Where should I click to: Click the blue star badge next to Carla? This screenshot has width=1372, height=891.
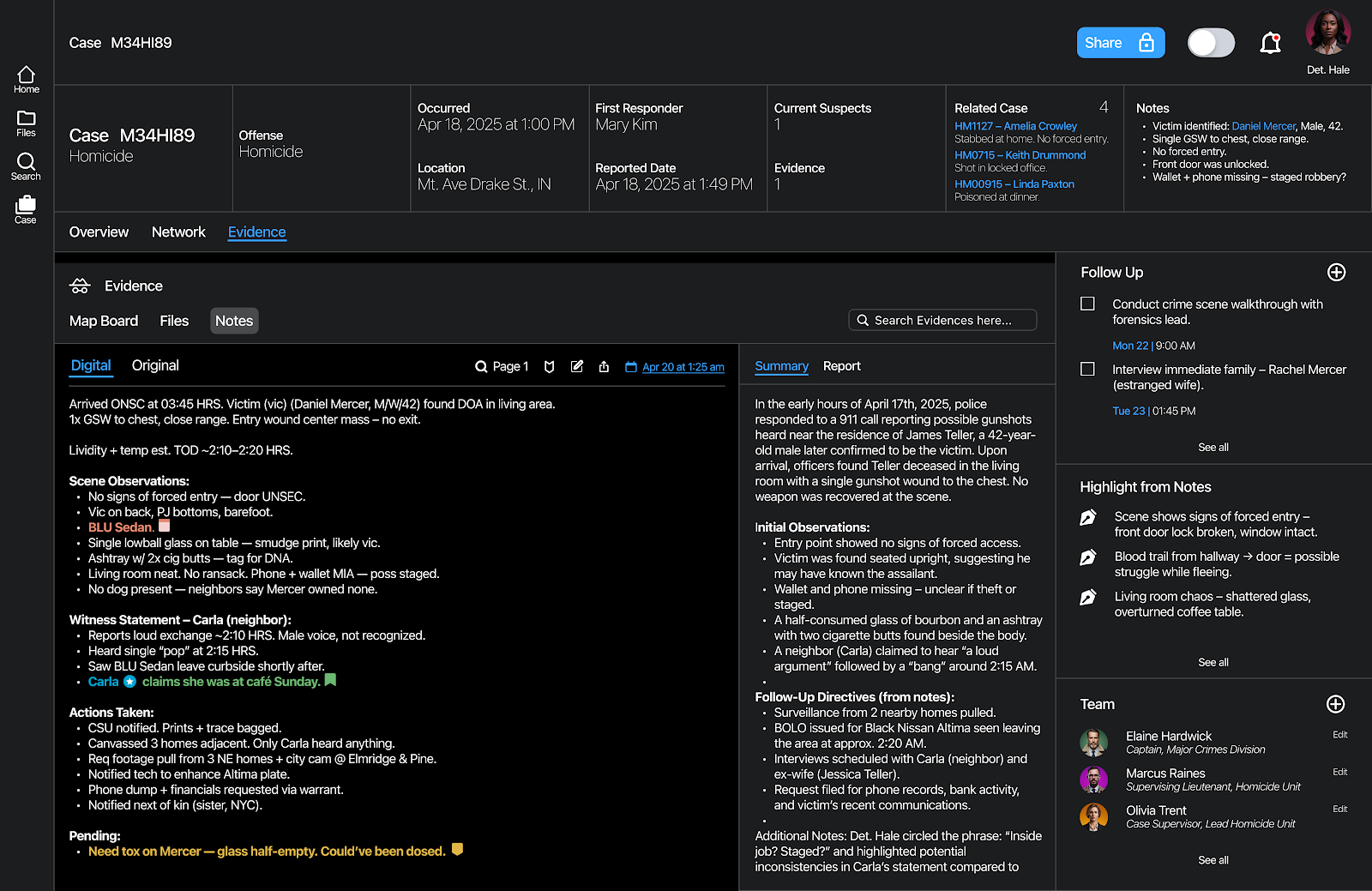[x=129, y=682]
